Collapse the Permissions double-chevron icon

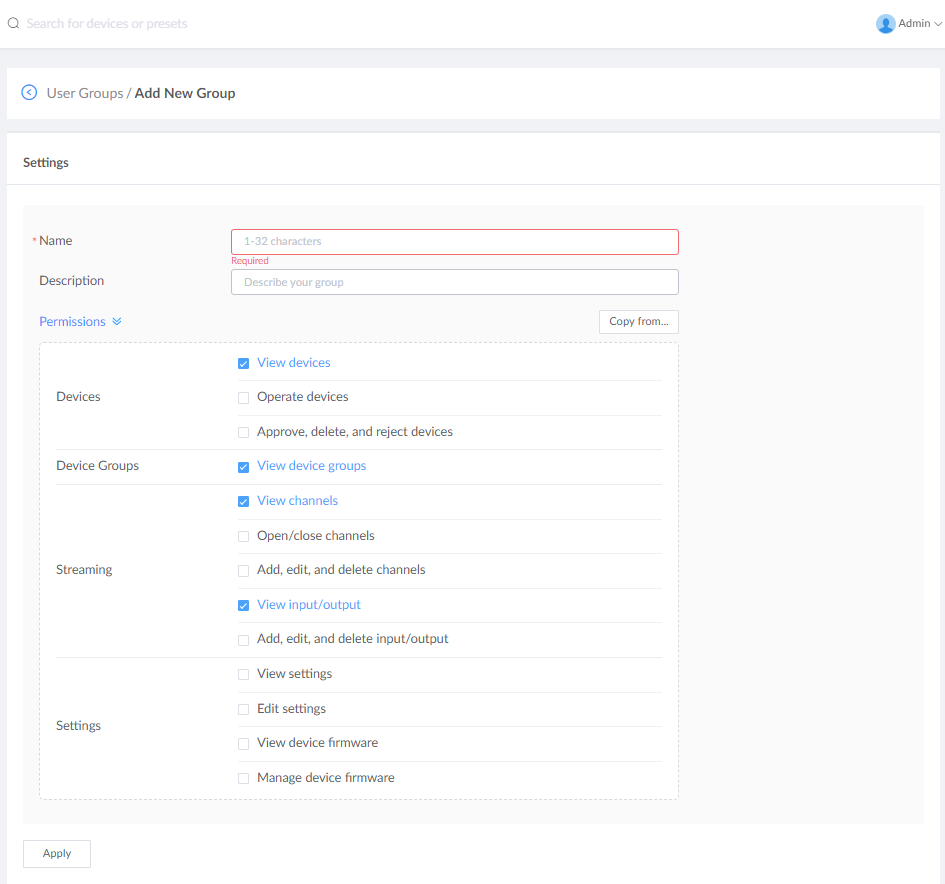pos(117,322)
